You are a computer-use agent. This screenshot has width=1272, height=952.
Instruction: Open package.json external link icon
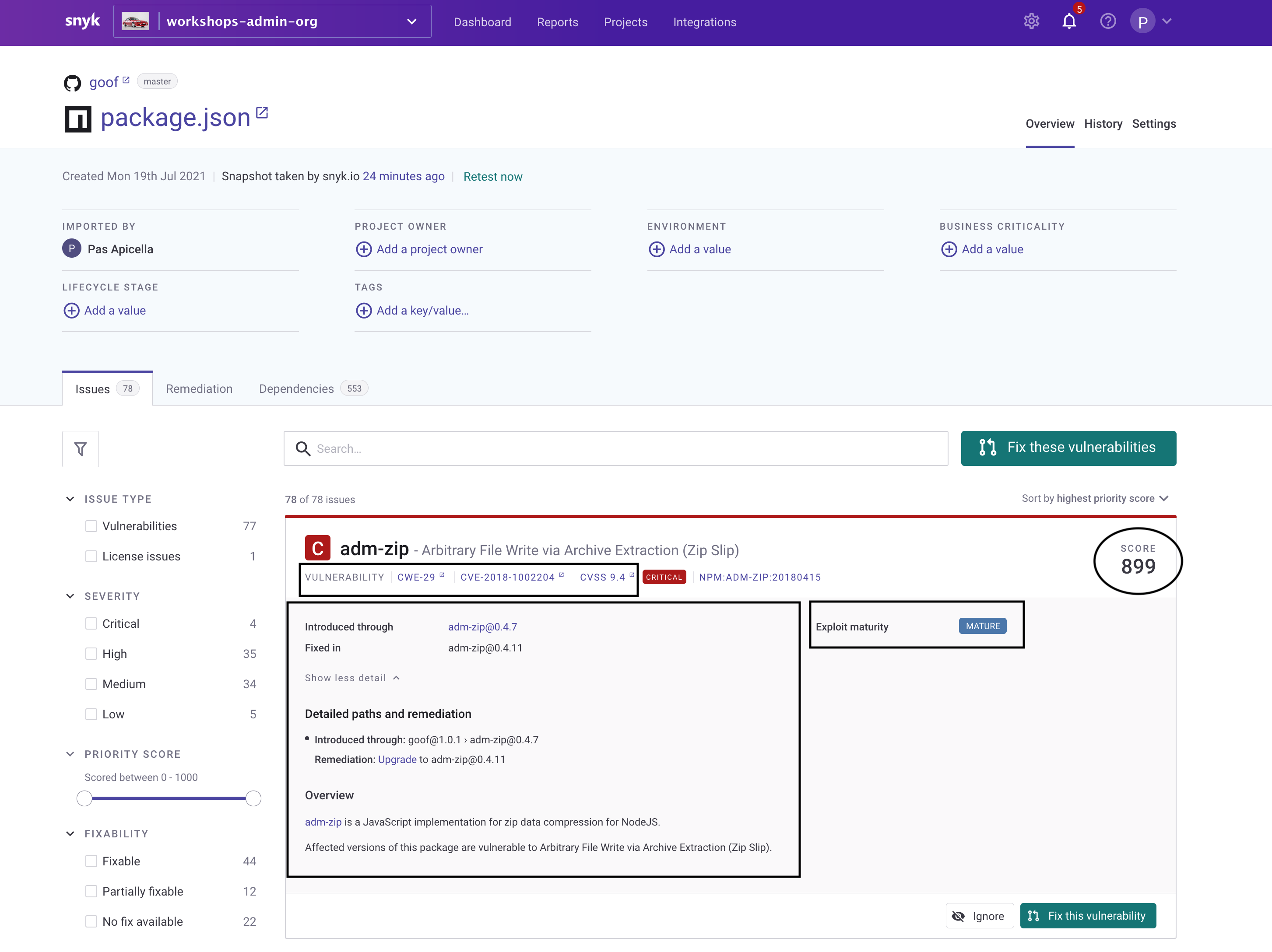click(262, 113)
